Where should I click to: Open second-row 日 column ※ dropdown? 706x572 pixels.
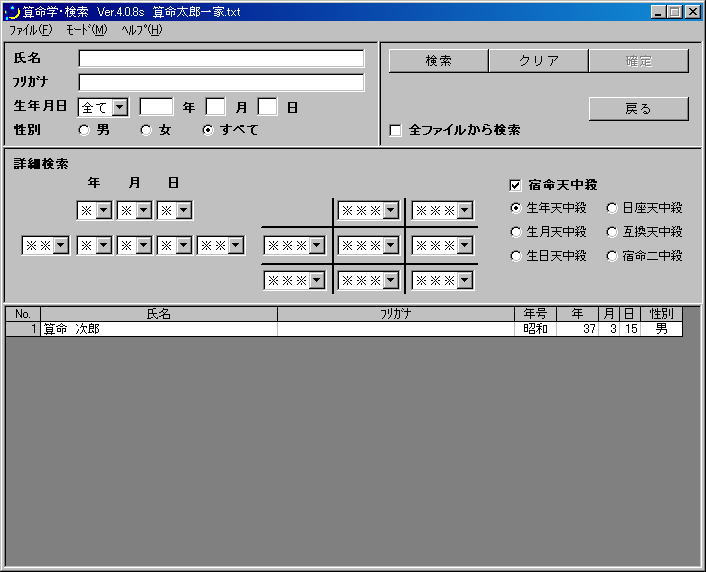click(184, 245)
